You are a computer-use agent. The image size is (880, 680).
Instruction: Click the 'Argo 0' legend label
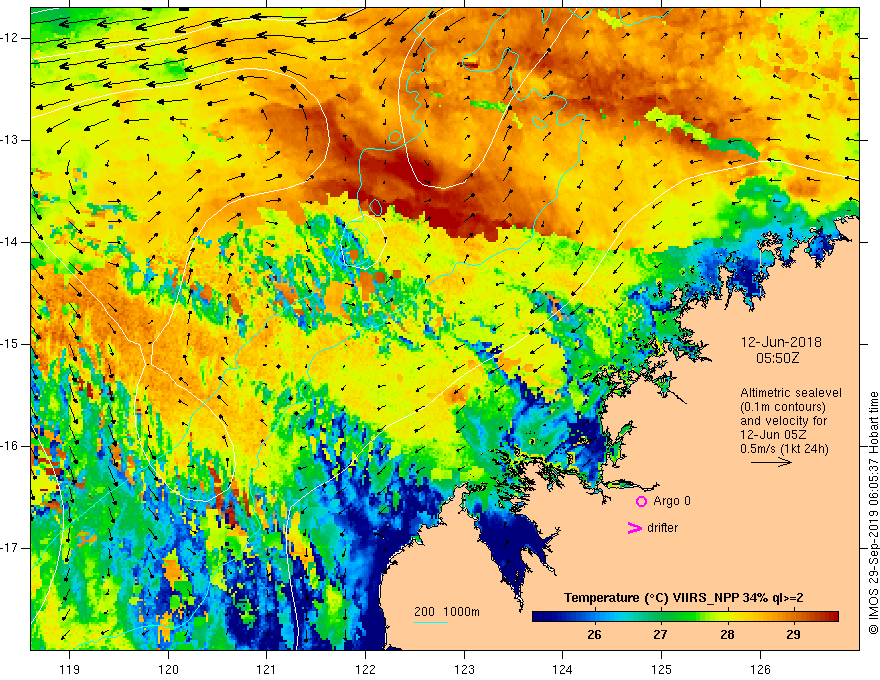(x=672, y=501)
